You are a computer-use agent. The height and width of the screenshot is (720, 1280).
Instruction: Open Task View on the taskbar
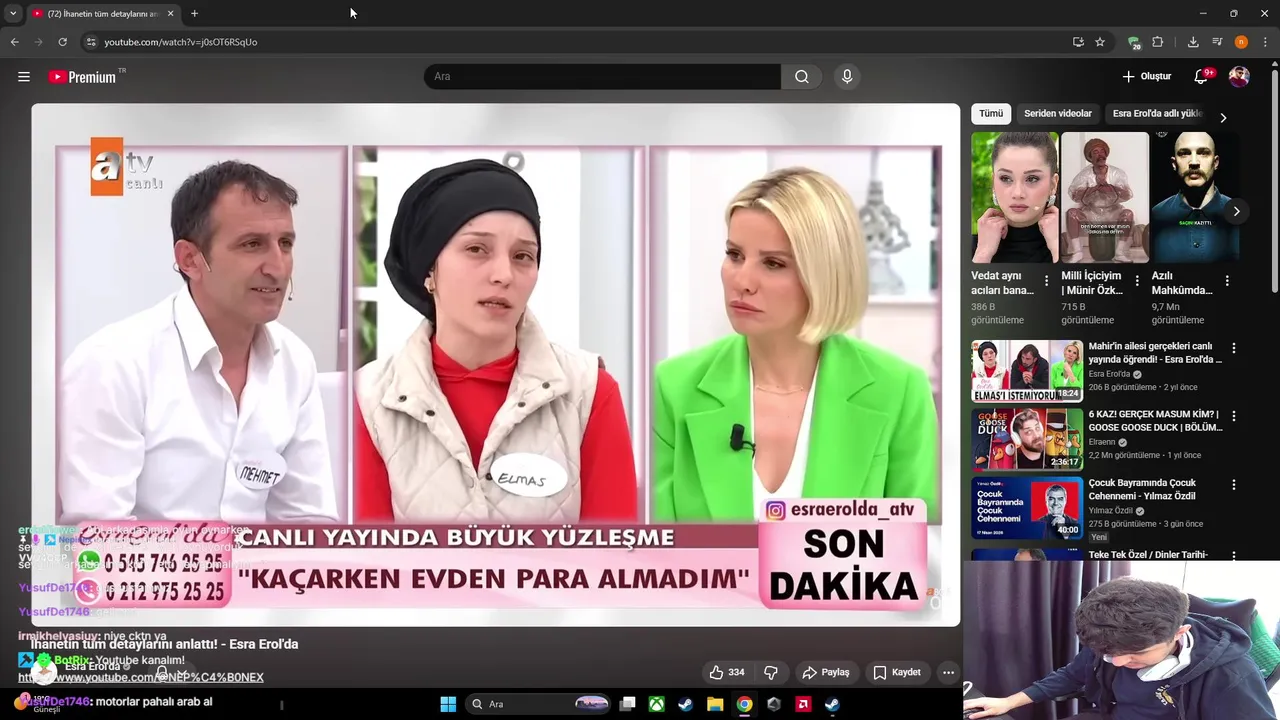tap(627, 704)
